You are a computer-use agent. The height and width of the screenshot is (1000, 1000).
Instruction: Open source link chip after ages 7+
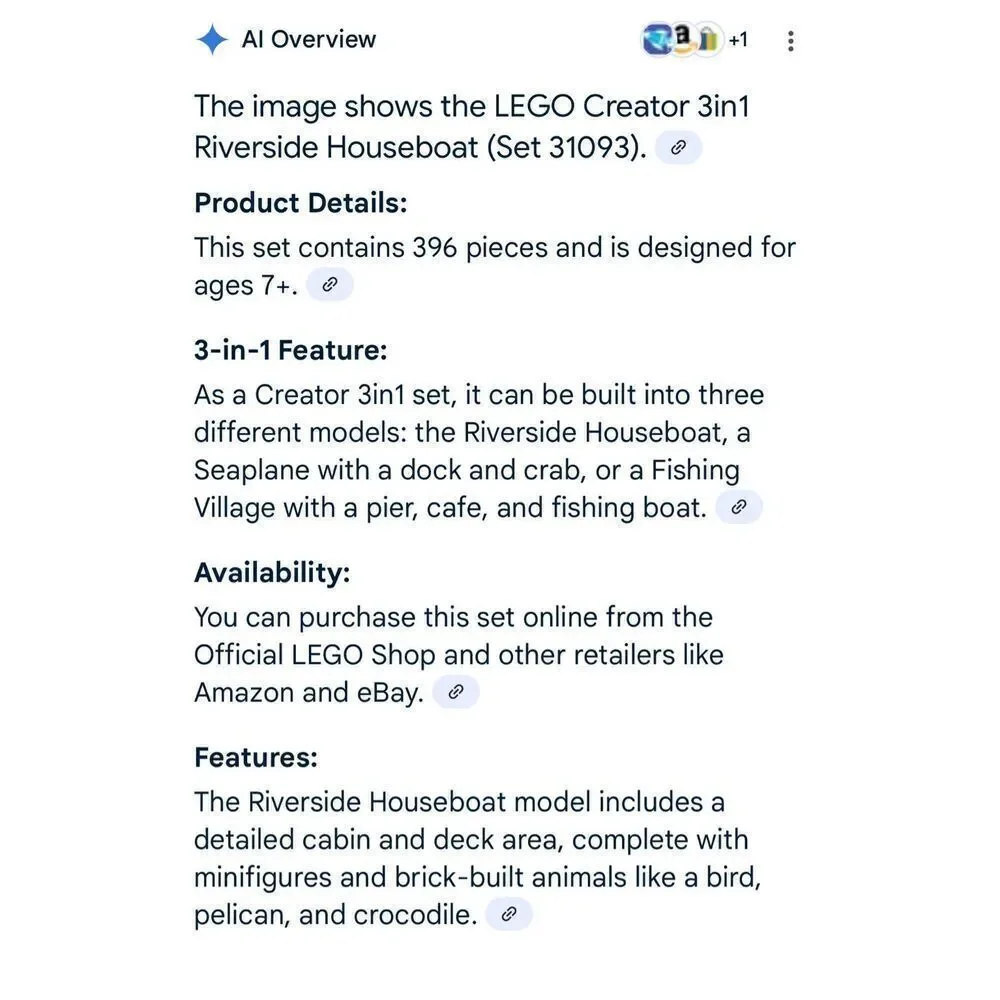point(330,284)
